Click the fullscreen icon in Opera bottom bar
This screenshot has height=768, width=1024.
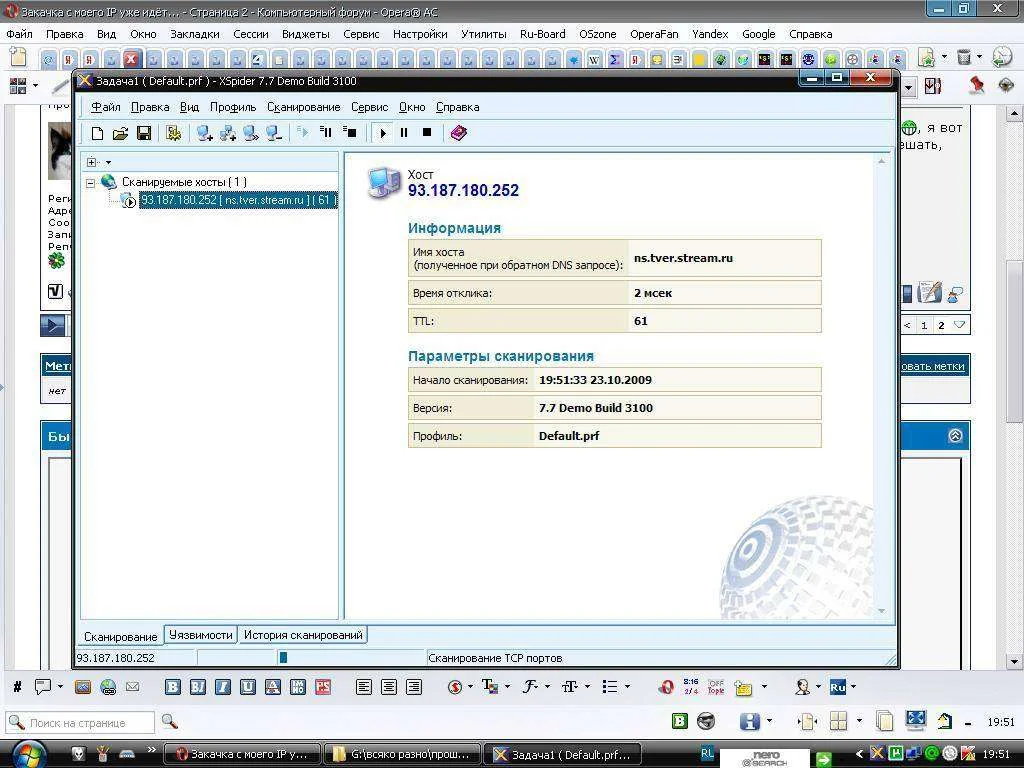916,720
